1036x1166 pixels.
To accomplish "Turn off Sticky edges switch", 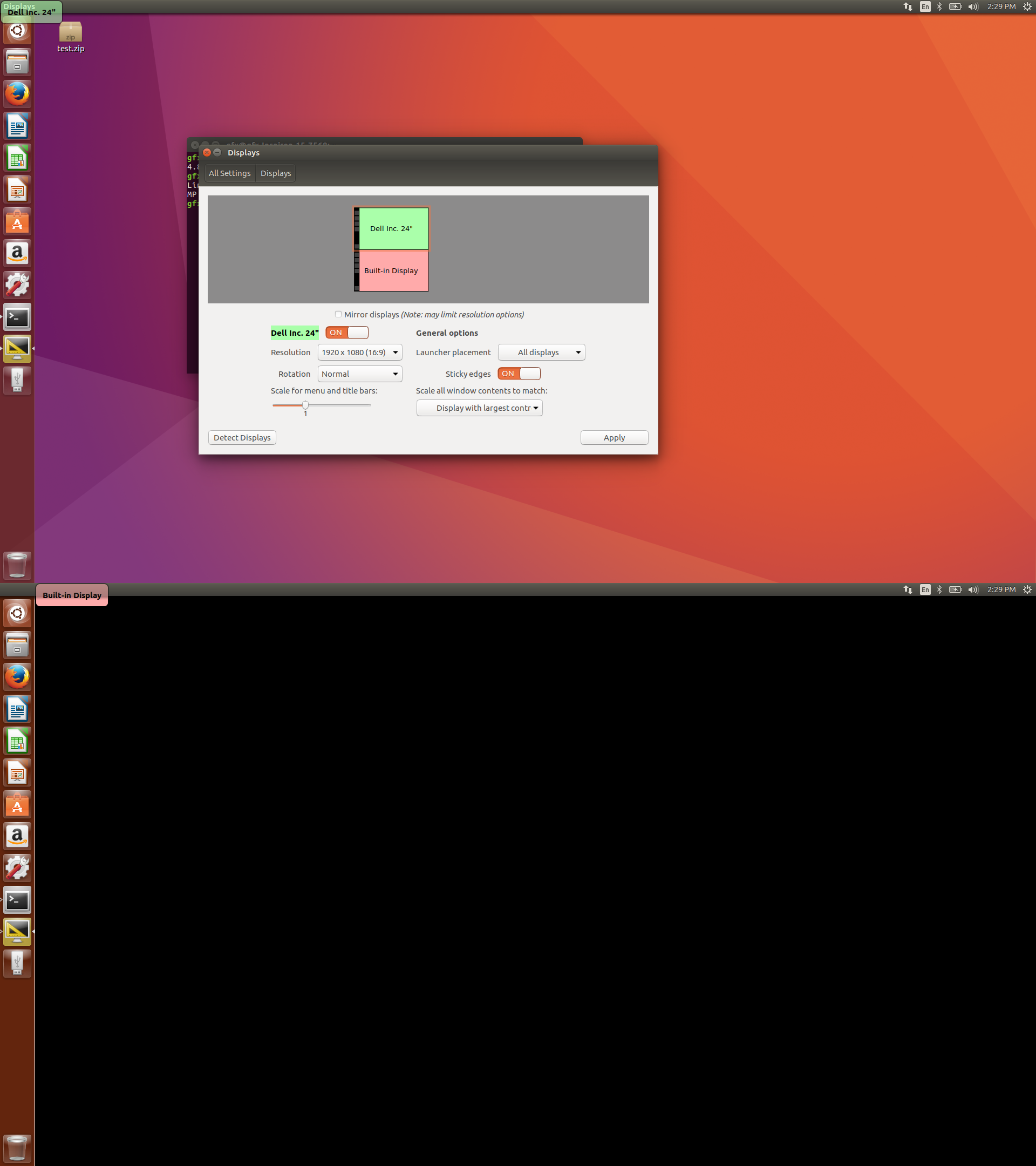I will click(519, 374).
